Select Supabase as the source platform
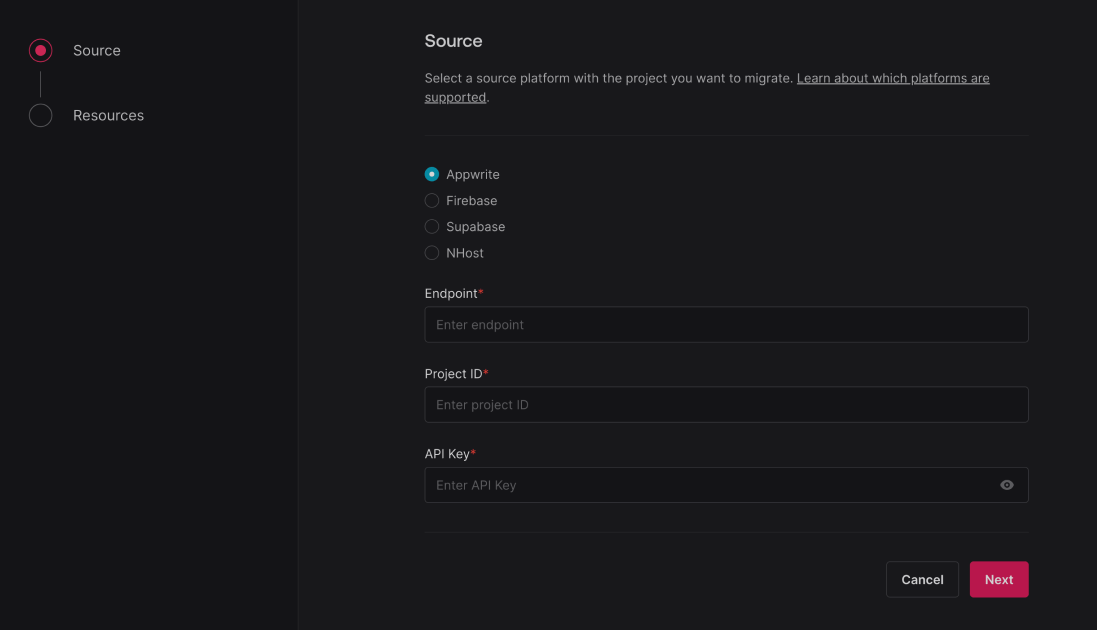1097x630 pixels. (x=431, y=226)
